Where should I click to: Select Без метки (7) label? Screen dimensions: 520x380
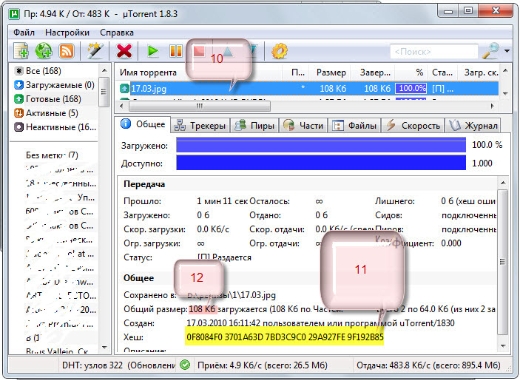coord(52,155)
